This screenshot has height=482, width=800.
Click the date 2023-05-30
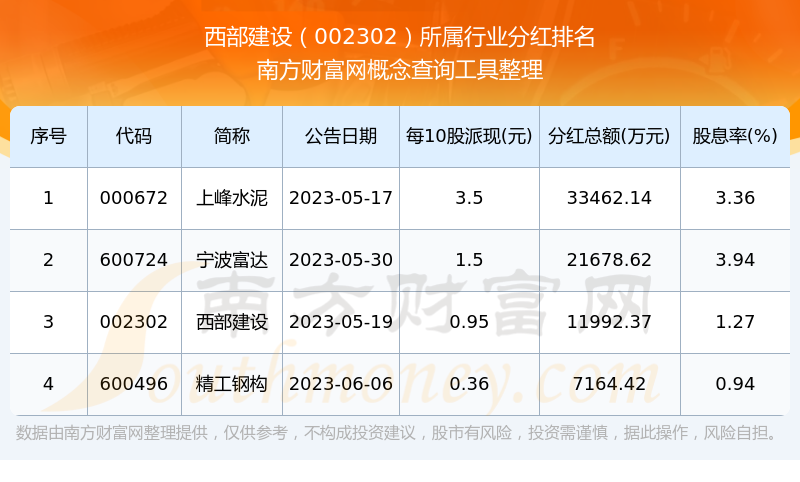(x=341, y=260)
